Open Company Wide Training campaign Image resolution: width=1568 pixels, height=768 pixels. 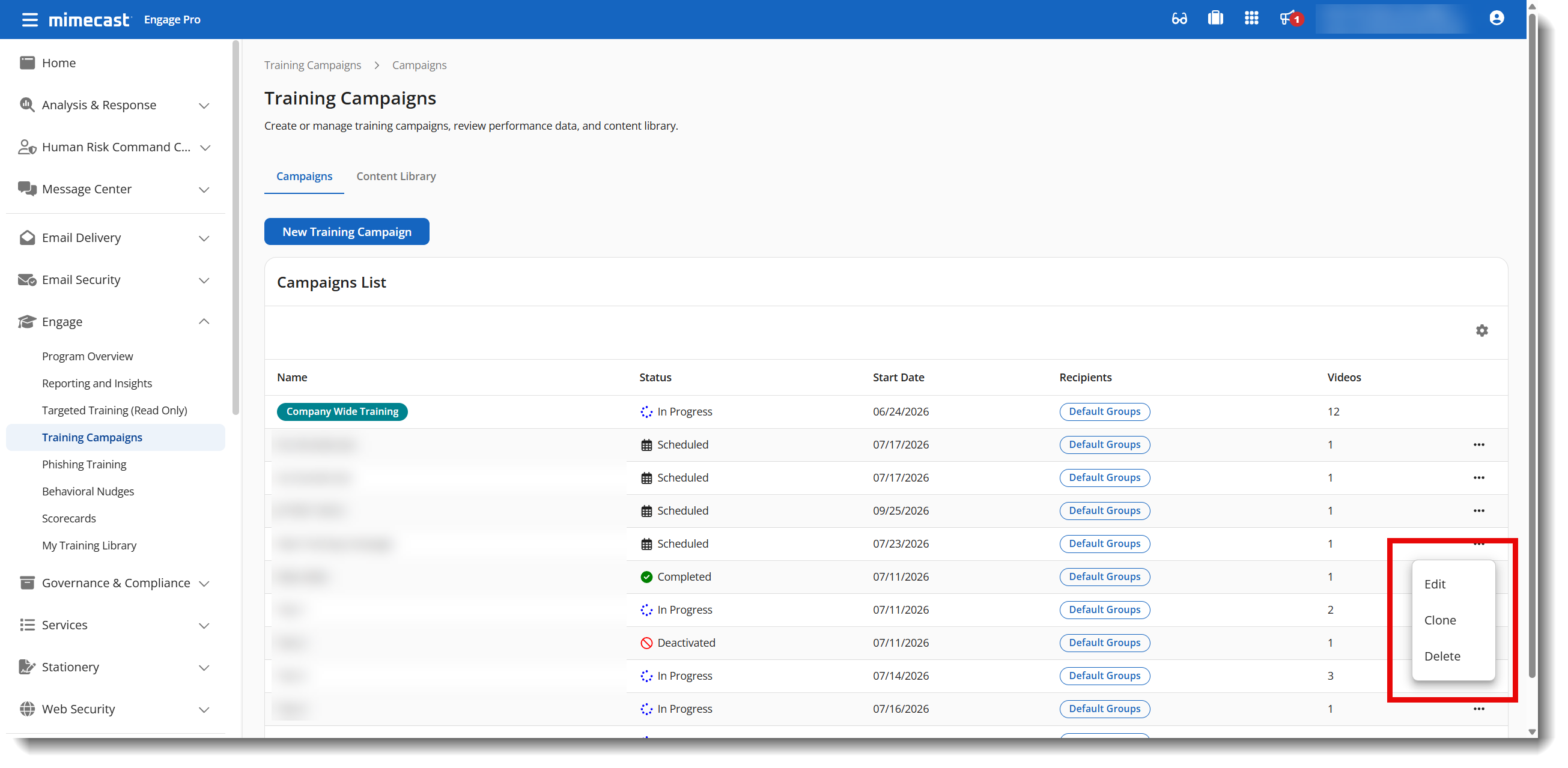click(342, 411)
